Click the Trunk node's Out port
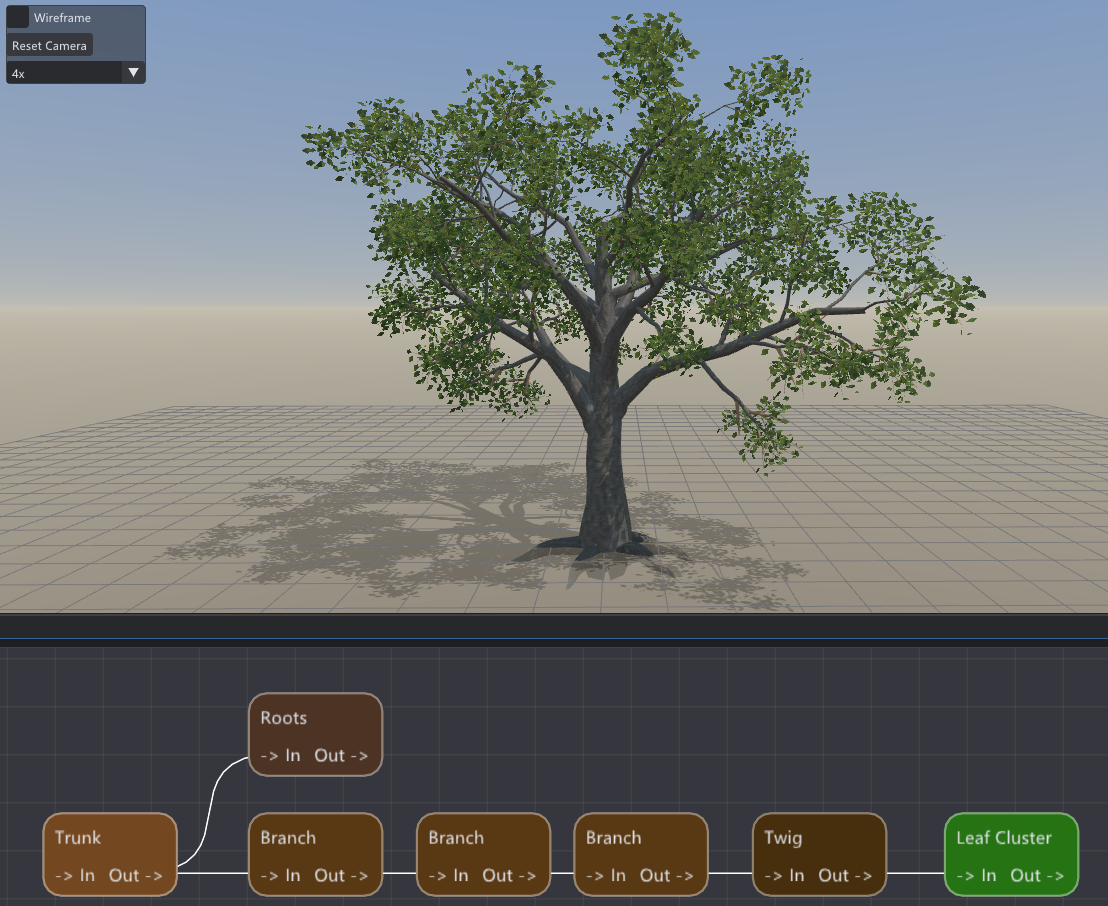Image resolution: width=1108 pixels, height=906 pixels. 136,876
